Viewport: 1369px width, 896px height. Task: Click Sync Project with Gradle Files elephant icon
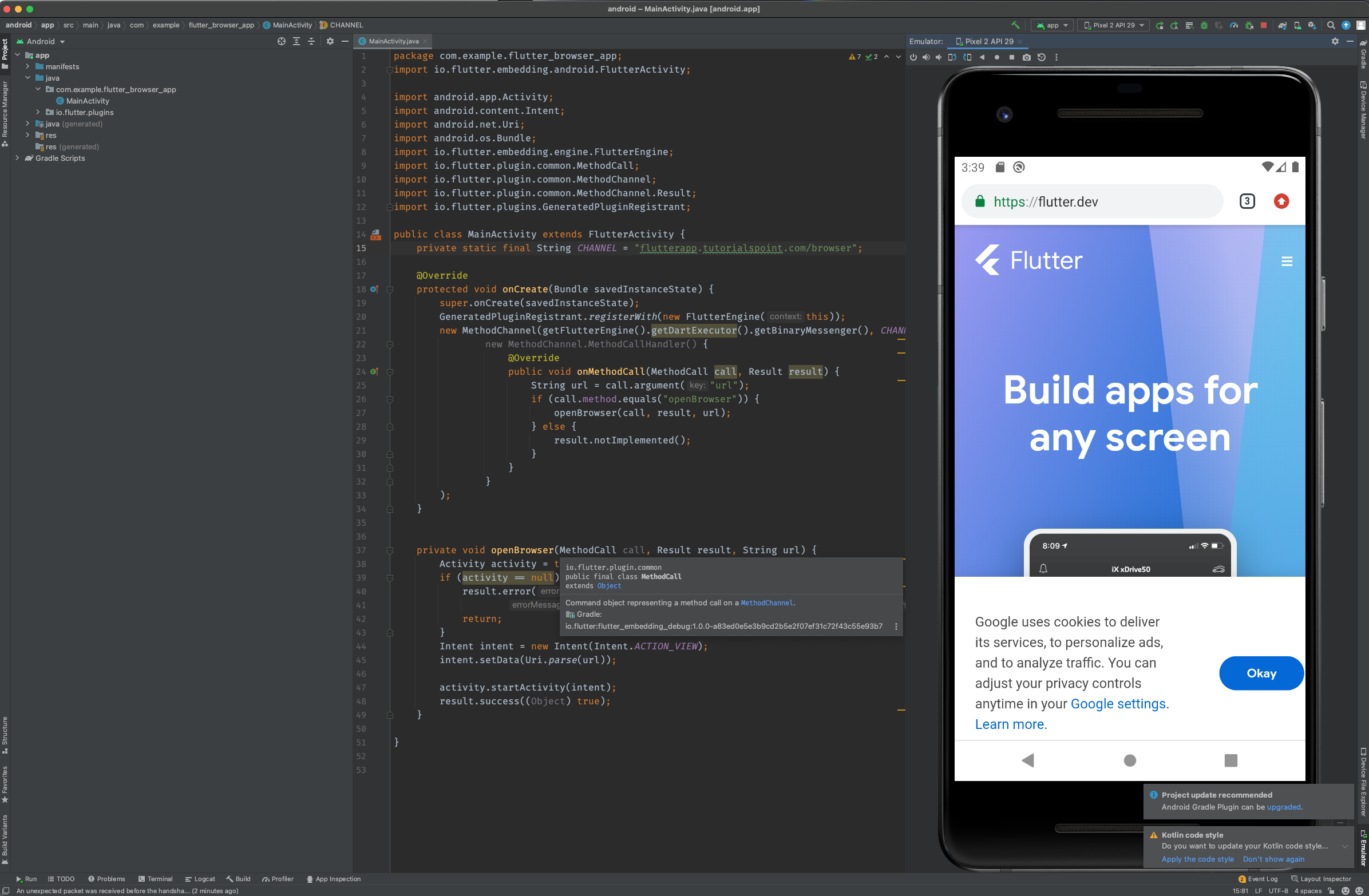tap(1282, 25)
